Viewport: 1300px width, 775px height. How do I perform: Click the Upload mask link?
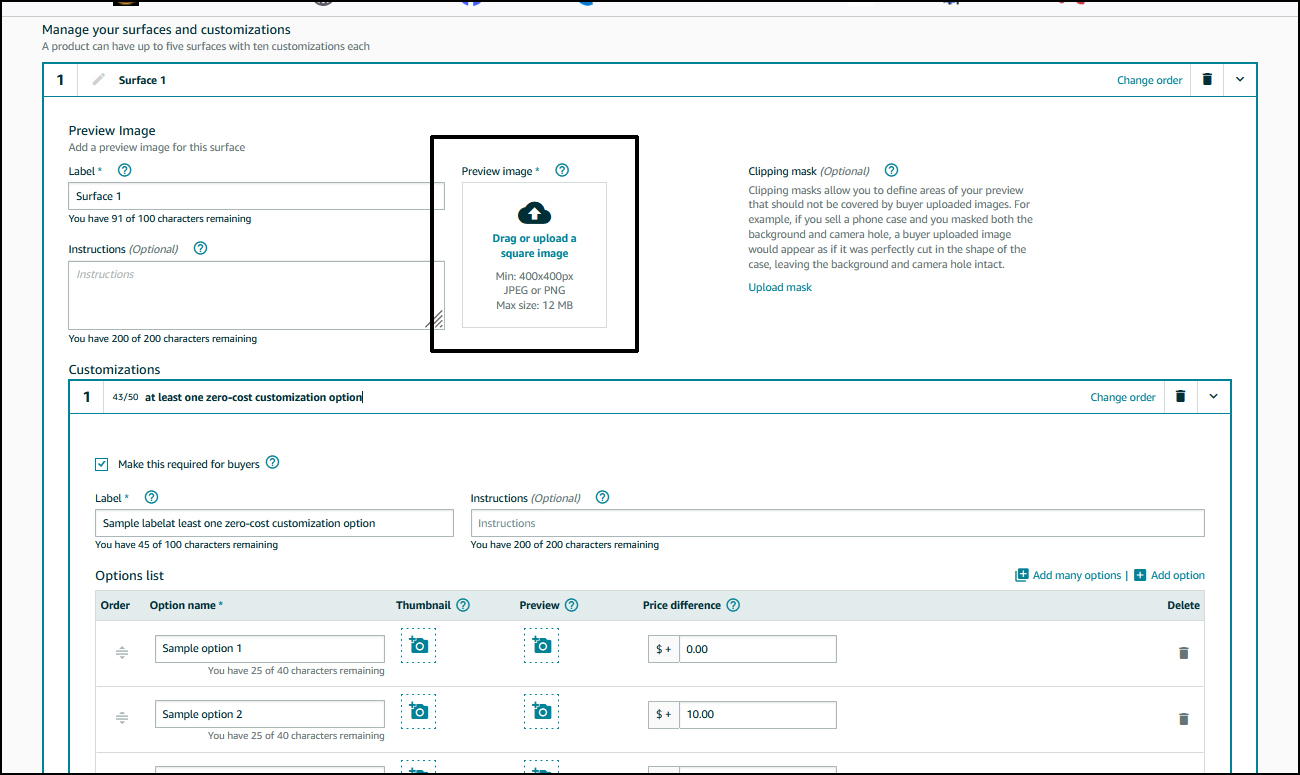pos(780,287)
